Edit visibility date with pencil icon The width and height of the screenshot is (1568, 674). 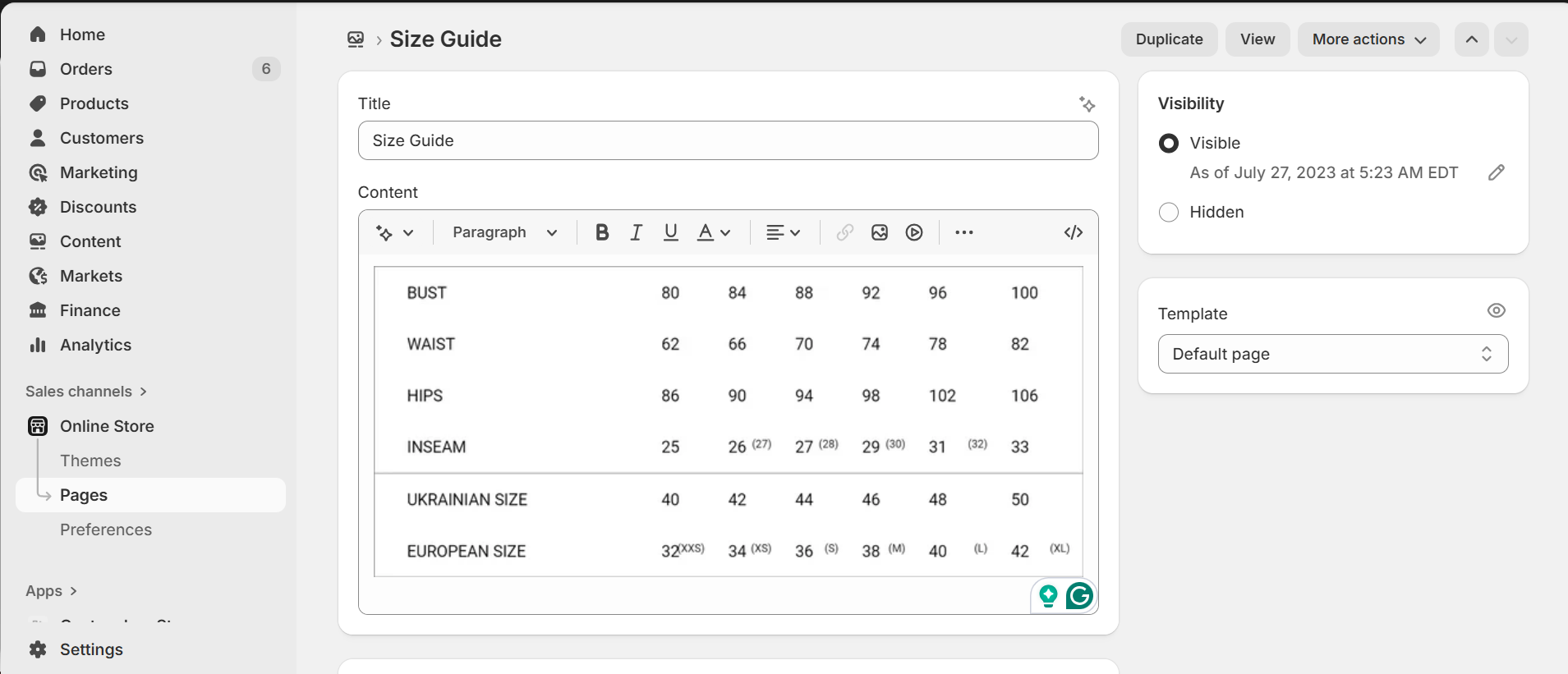[x=1496, y=172]
